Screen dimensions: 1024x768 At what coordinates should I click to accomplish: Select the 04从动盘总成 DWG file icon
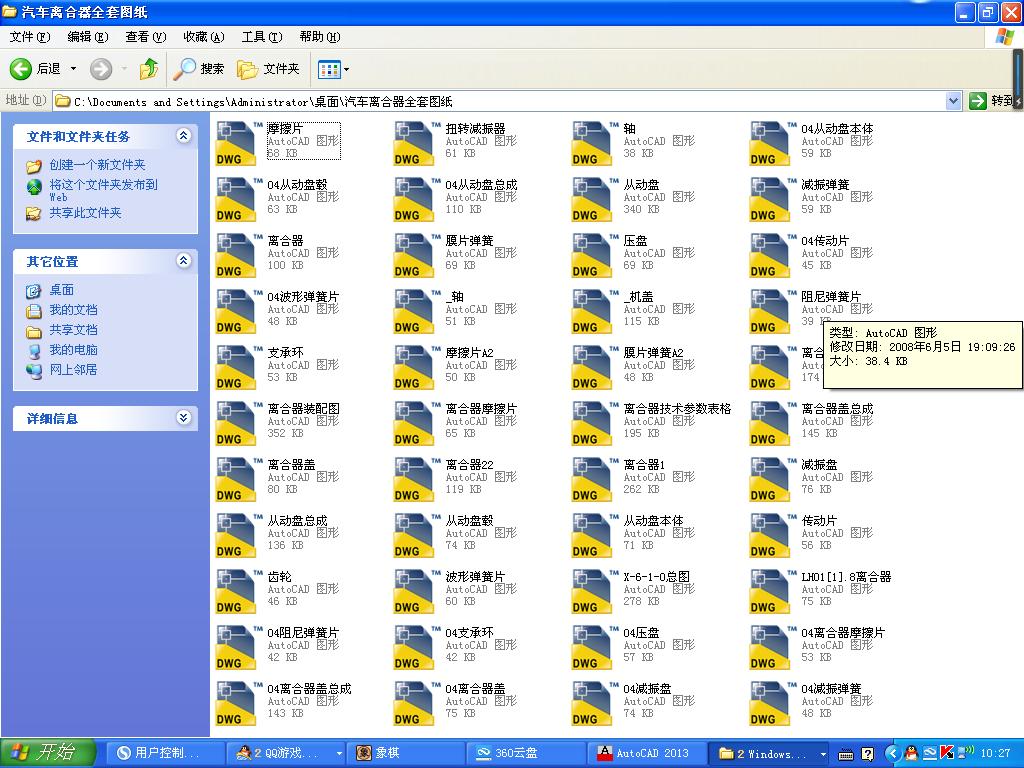click(414, 200)
